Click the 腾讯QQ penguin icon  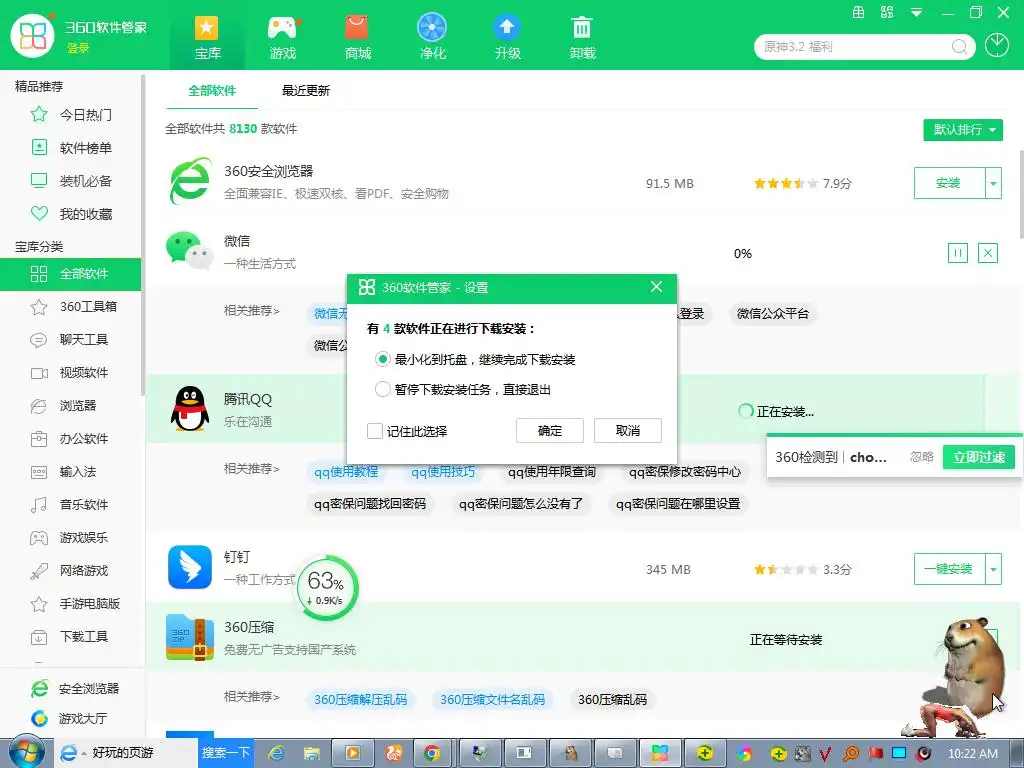click(x=190, y=409)
